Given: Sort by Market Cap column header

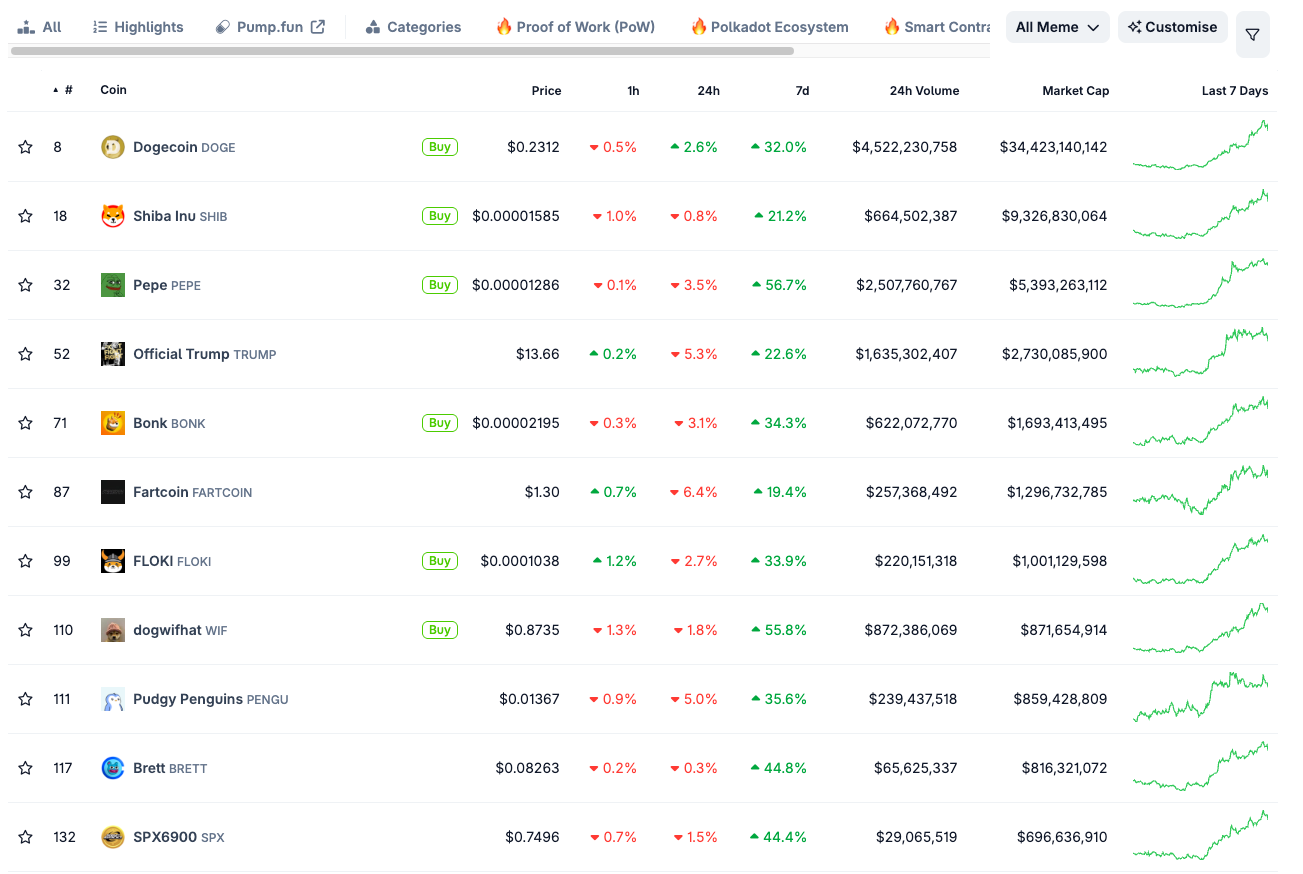Looking at the screenshot, I should click(x=1075, y=90).
